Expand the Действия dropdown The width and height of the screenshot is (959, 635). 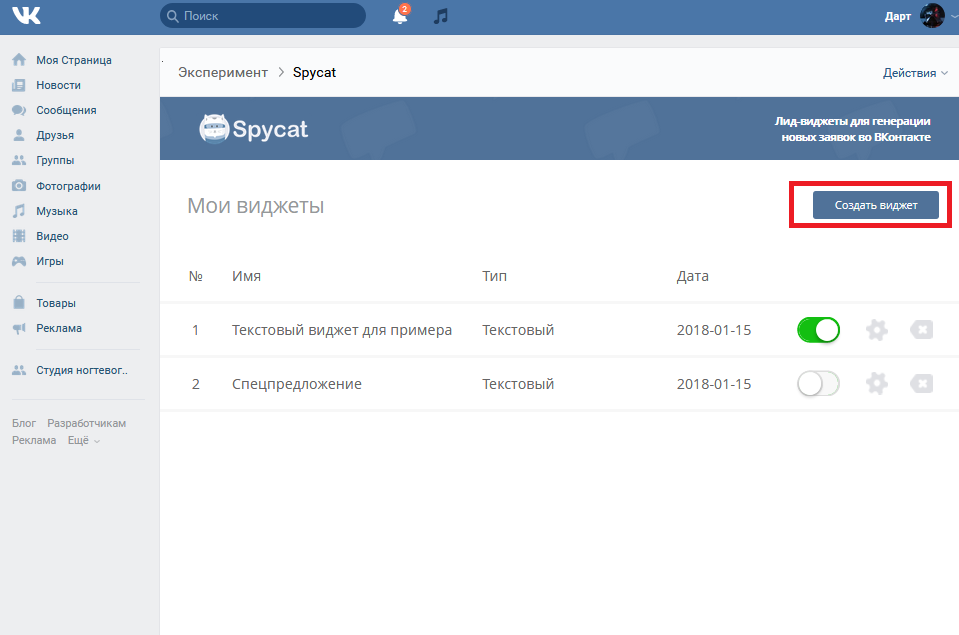point(914,73)
